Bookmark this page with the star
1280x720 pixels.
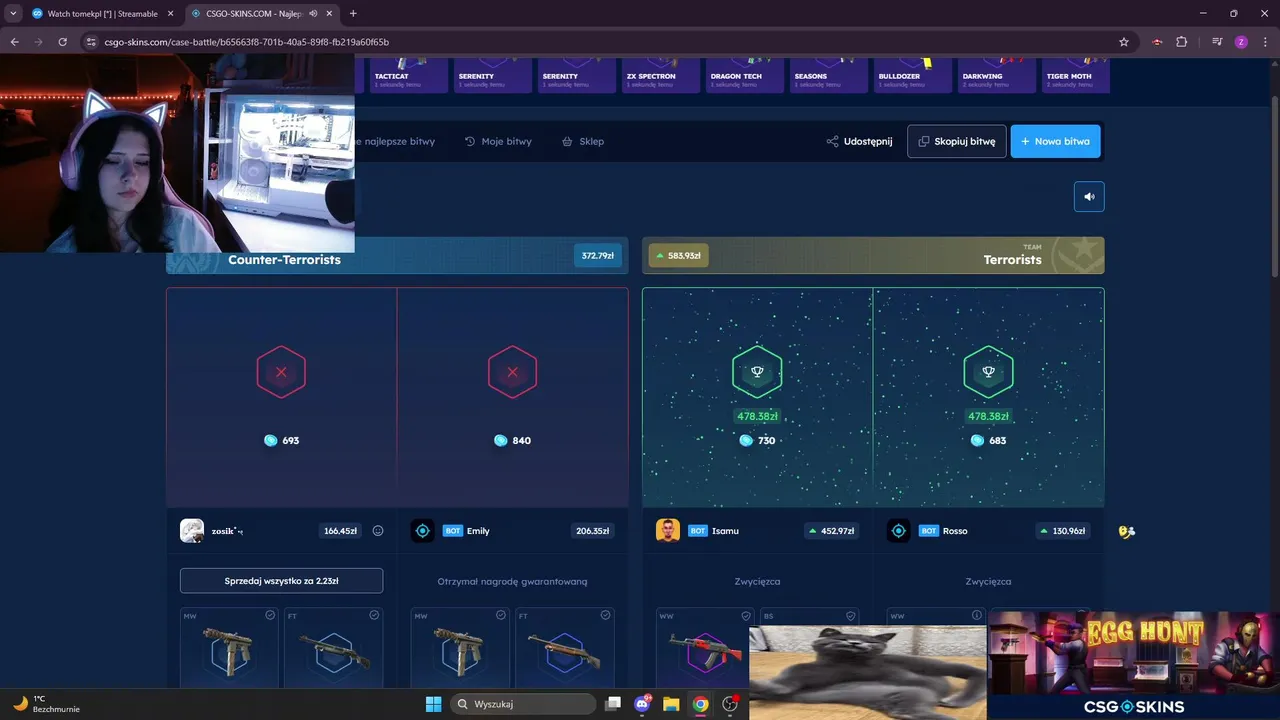pos(1124,42)
